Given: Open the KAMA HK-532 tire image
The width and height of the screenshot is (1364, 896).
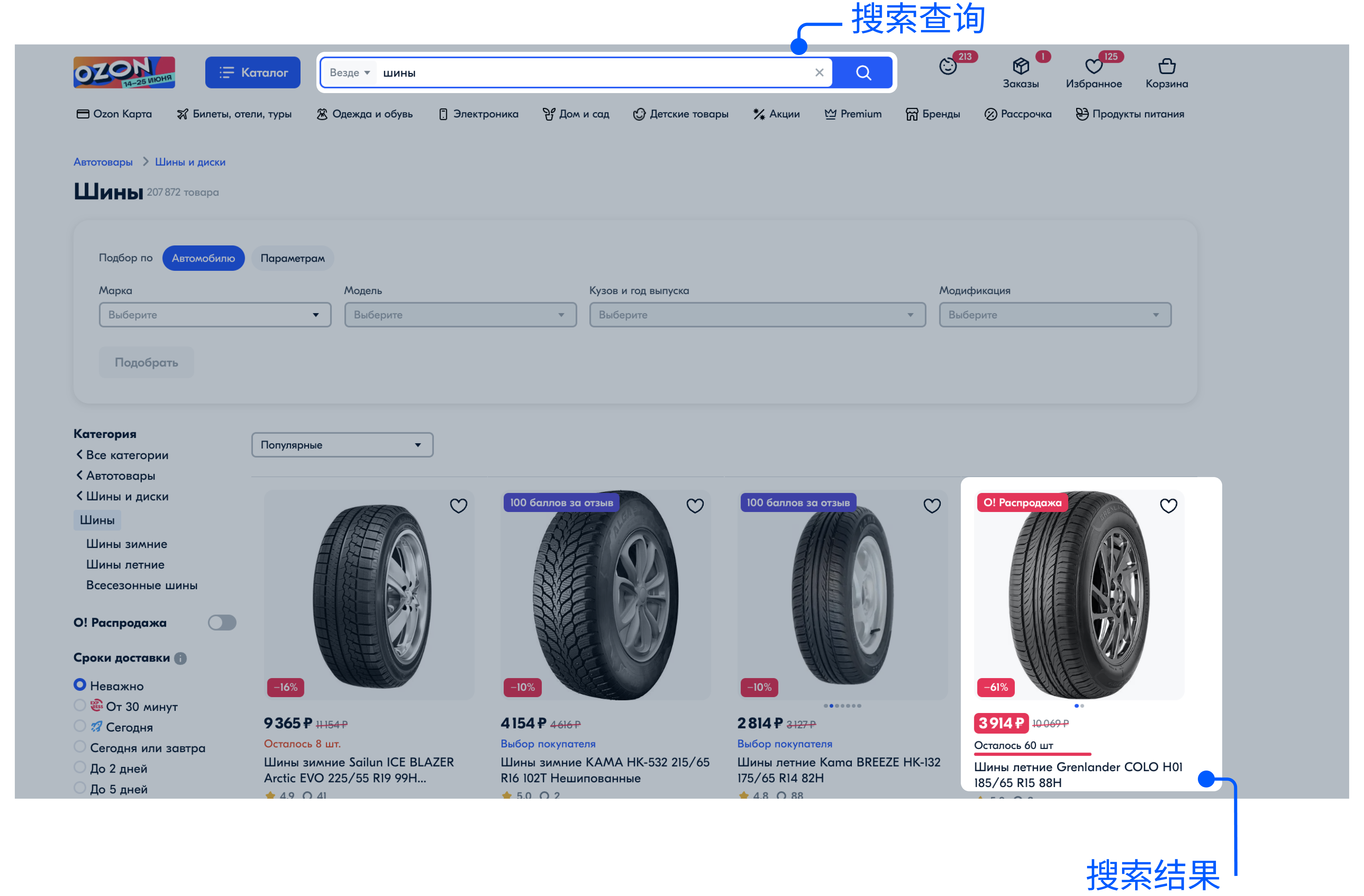Looking at the screenshot, I should coord(606,595).
